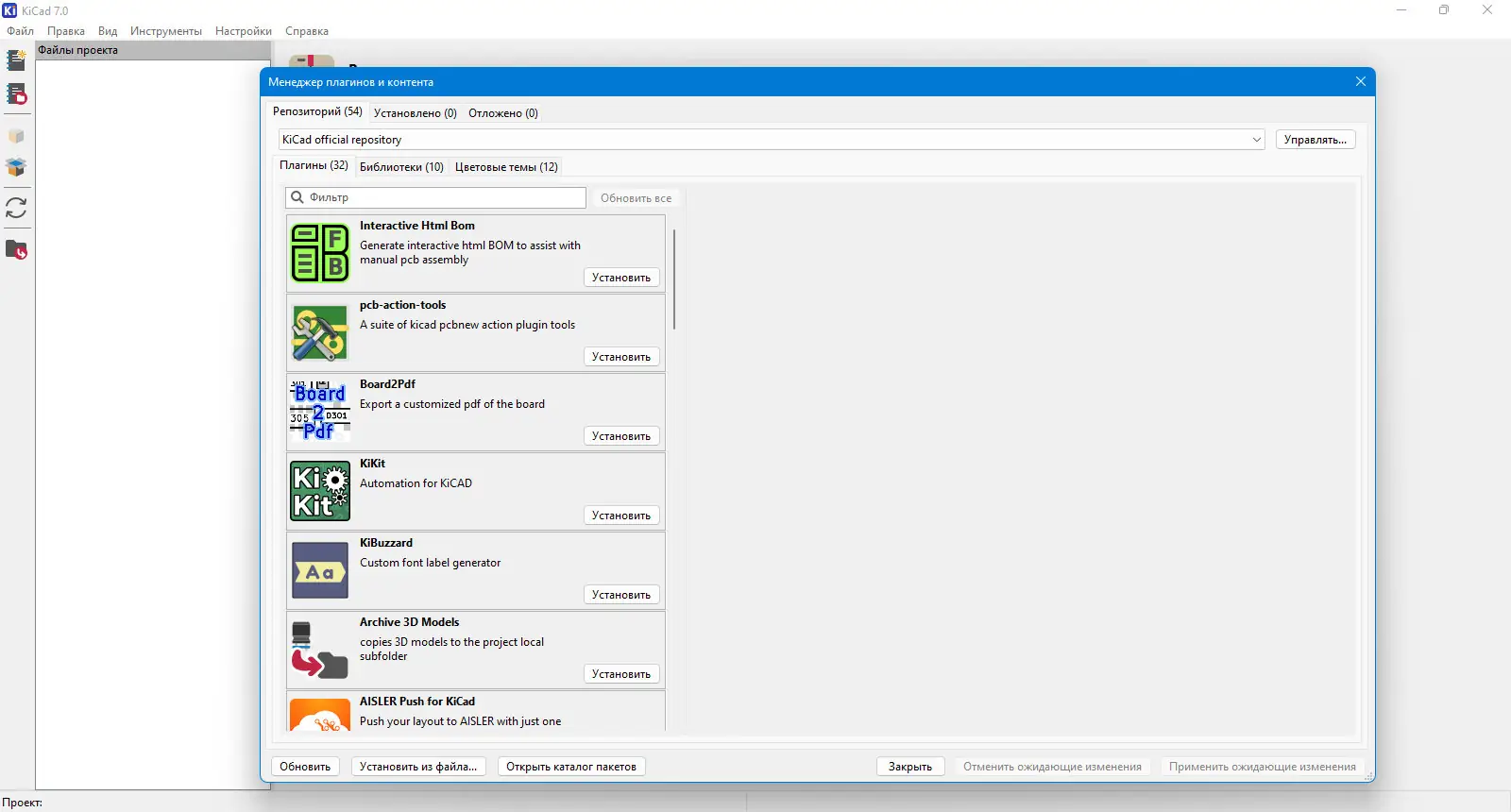Screen dimensions: 1511x812
Task: Install the KiBuzzard plugin
Action: point(621,595)
